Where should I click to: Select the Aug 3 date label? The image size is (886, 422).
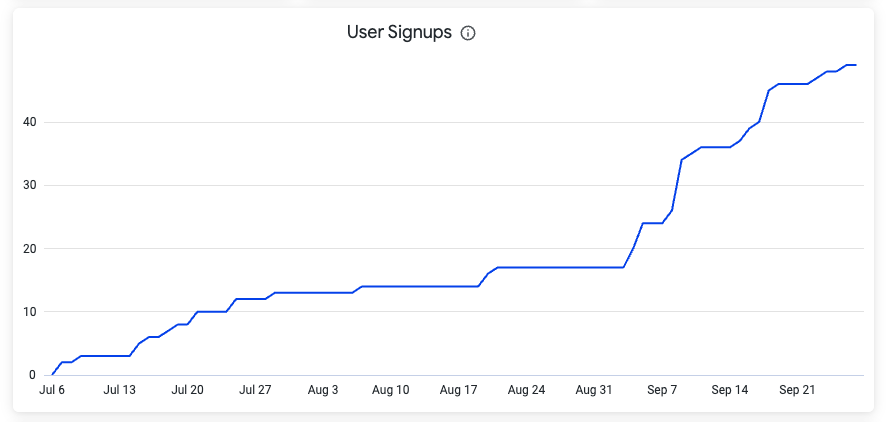click(322, 390)
